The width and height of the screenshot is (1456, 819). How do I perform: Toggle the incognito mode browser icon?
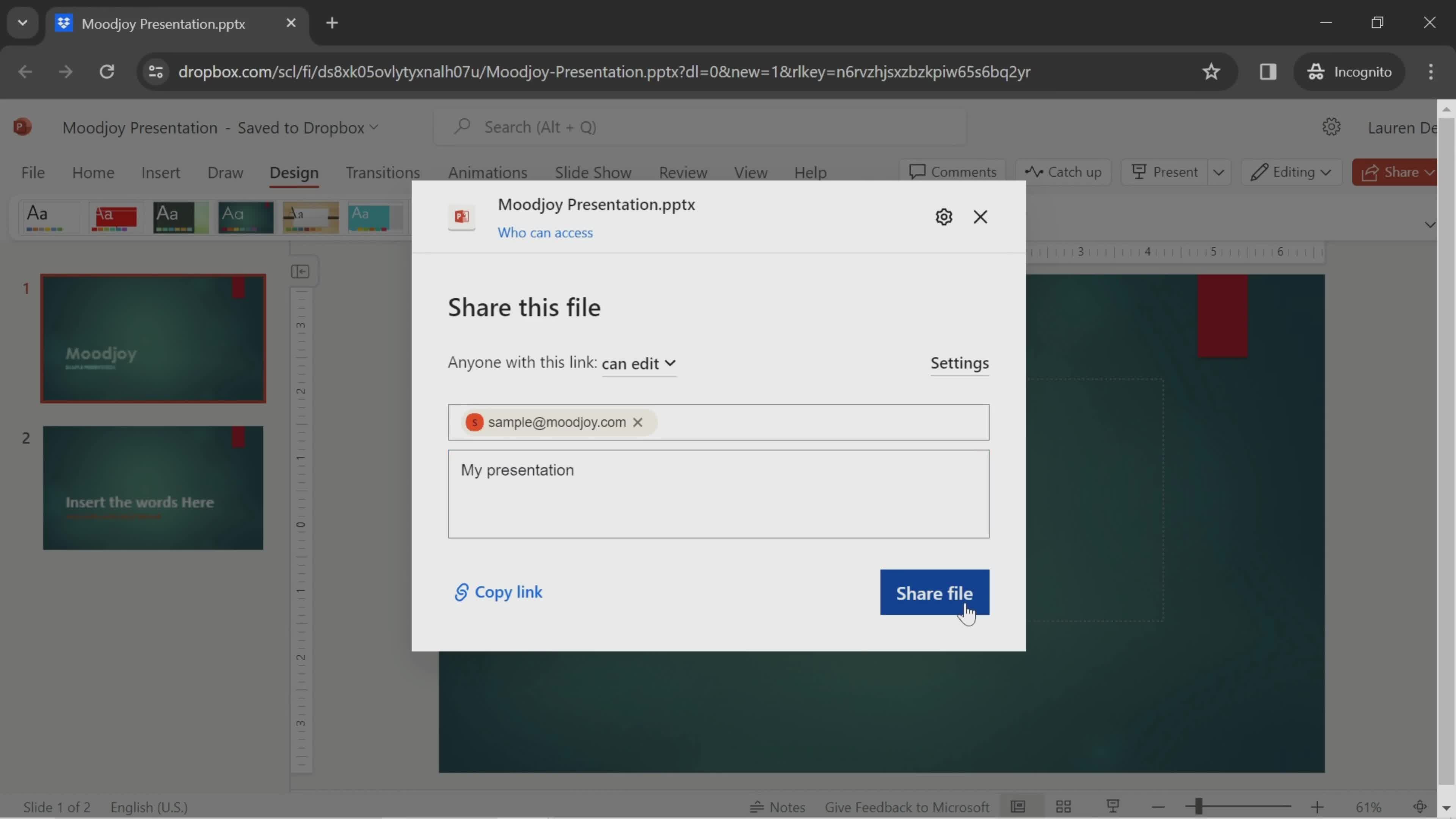click(x=1317, y=71)
